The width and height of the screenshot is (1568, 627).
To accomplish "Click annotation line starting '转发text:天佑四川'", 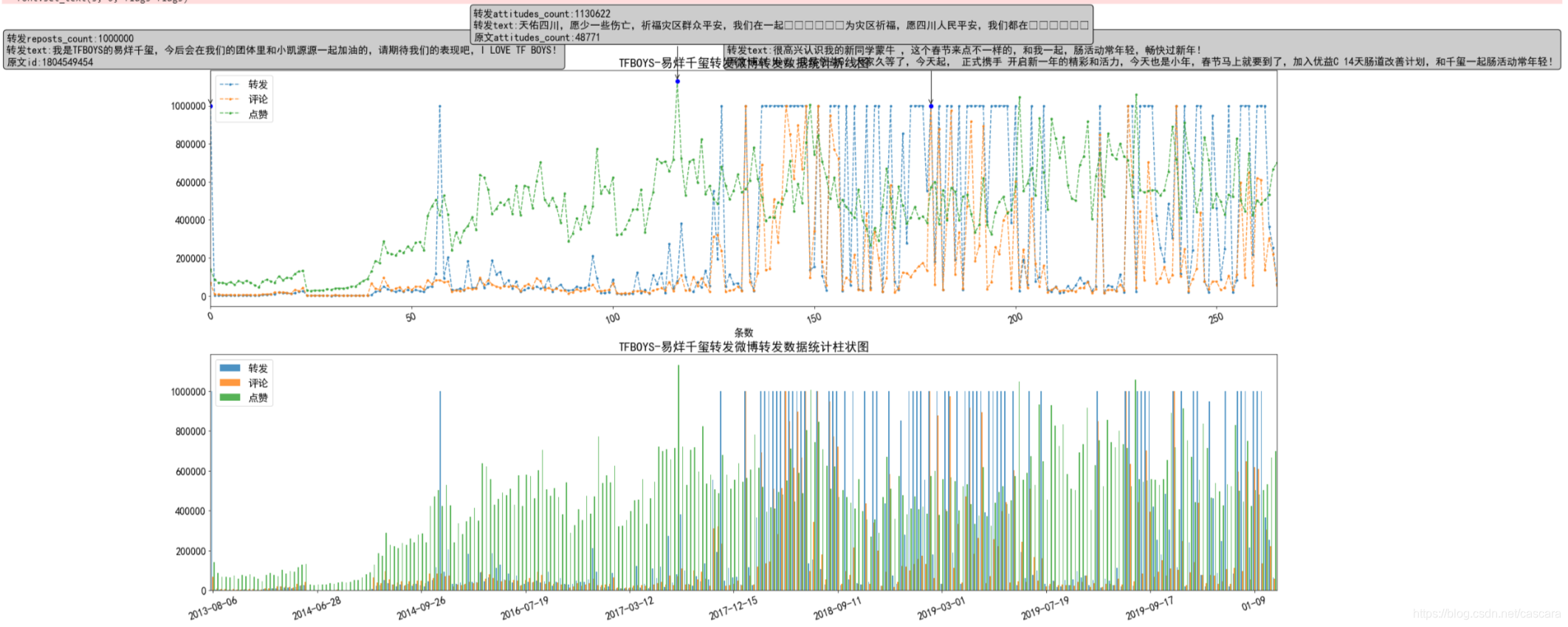I will click(x=781, y=25).
